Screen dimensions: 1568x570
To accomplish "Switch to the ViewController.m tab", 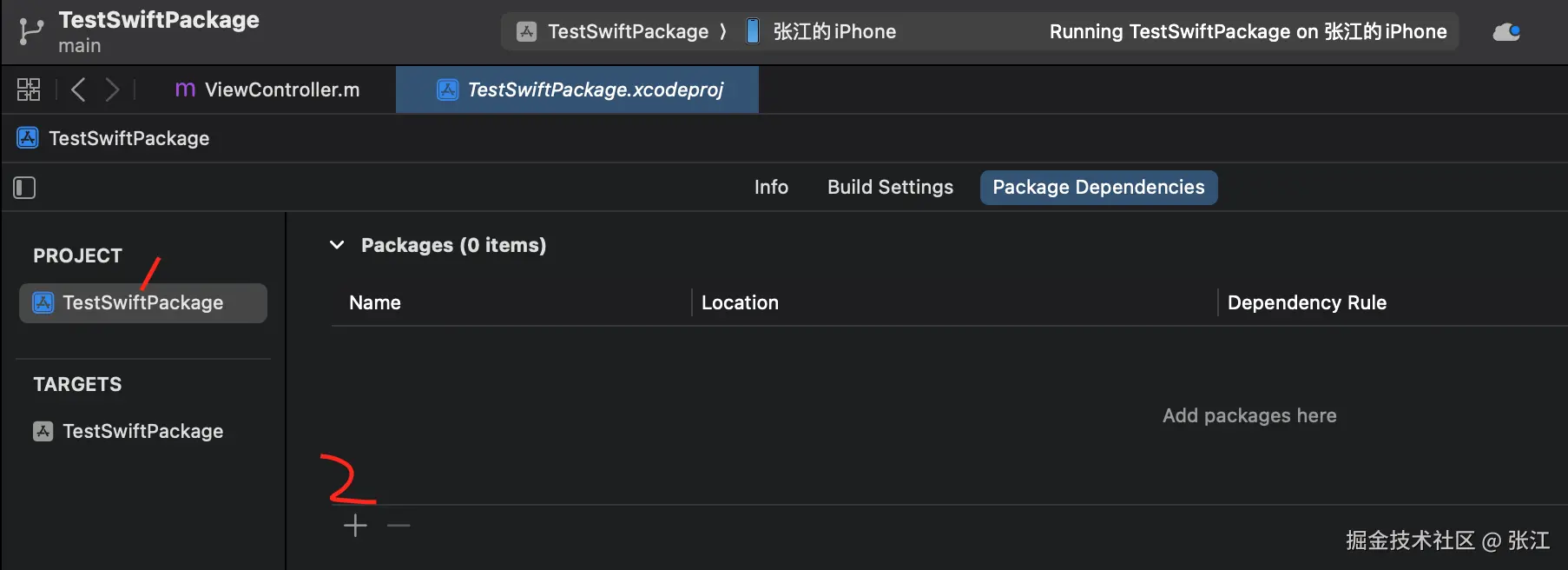I will [x=267, y=89].
